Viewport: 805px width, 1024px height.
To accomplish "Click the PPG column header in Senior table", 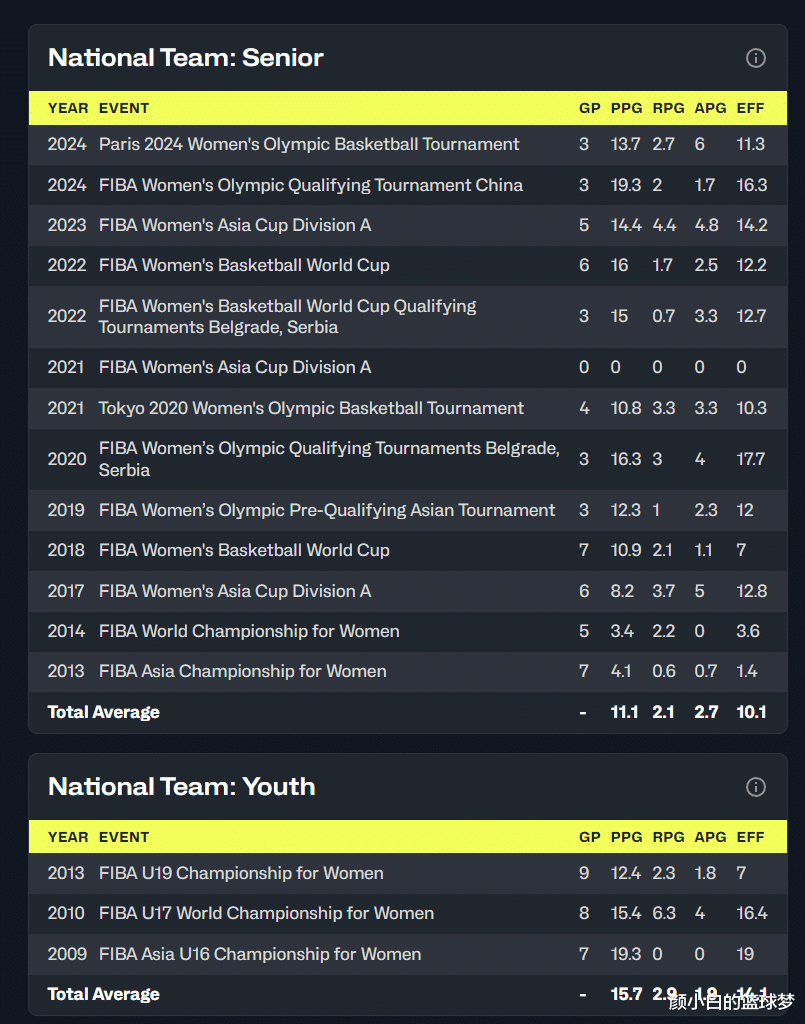I will tap(627, 108).
